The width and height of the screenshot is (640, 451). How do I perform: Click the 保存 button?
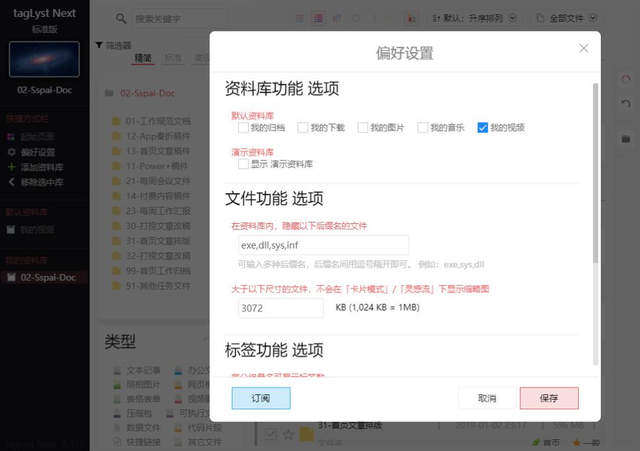(x=549, y=398)
